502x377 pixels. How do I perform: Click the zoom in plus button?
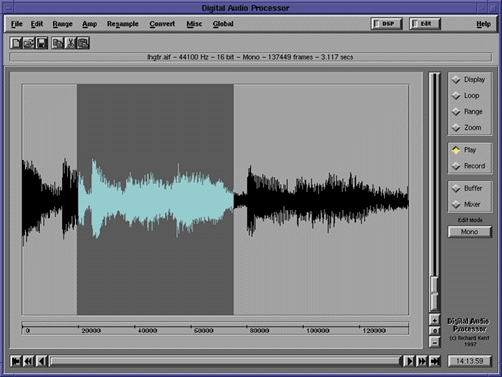coord(435,320)
